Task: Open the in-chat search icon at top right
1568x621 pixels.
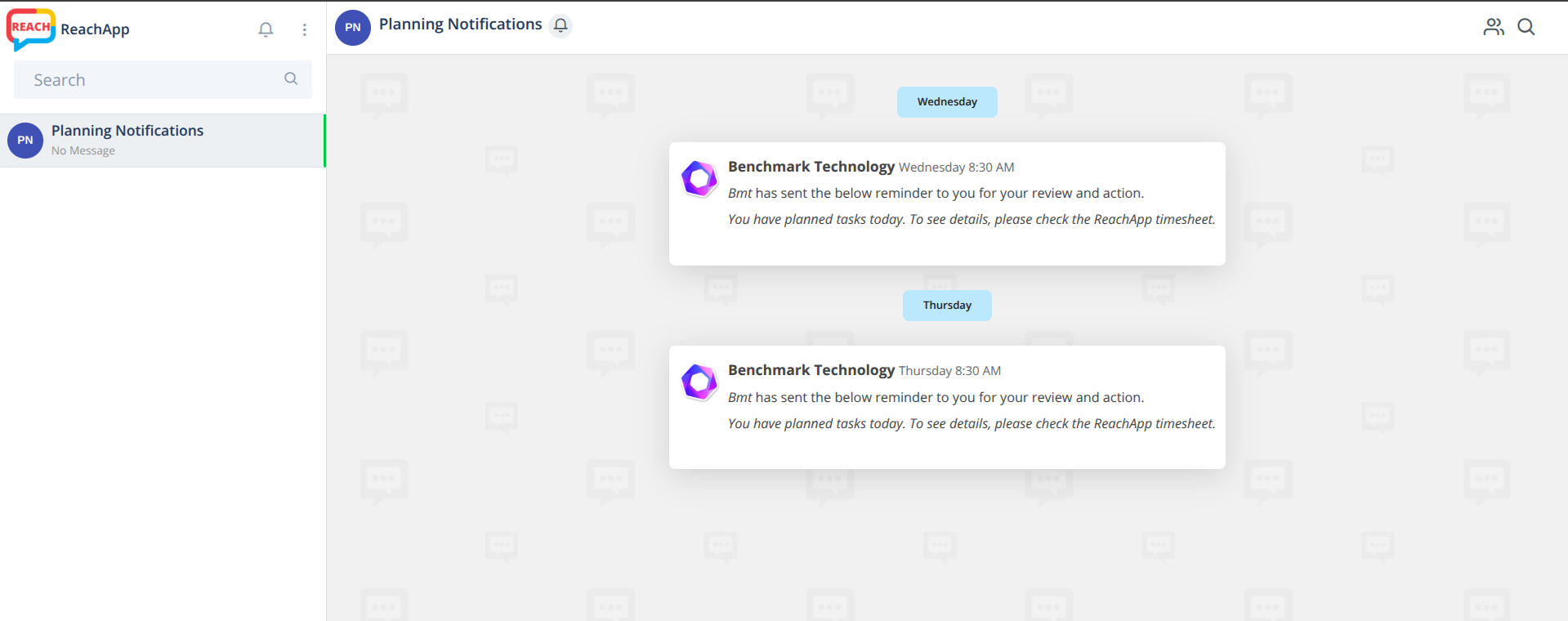Action: click(x=1526, y=27)
